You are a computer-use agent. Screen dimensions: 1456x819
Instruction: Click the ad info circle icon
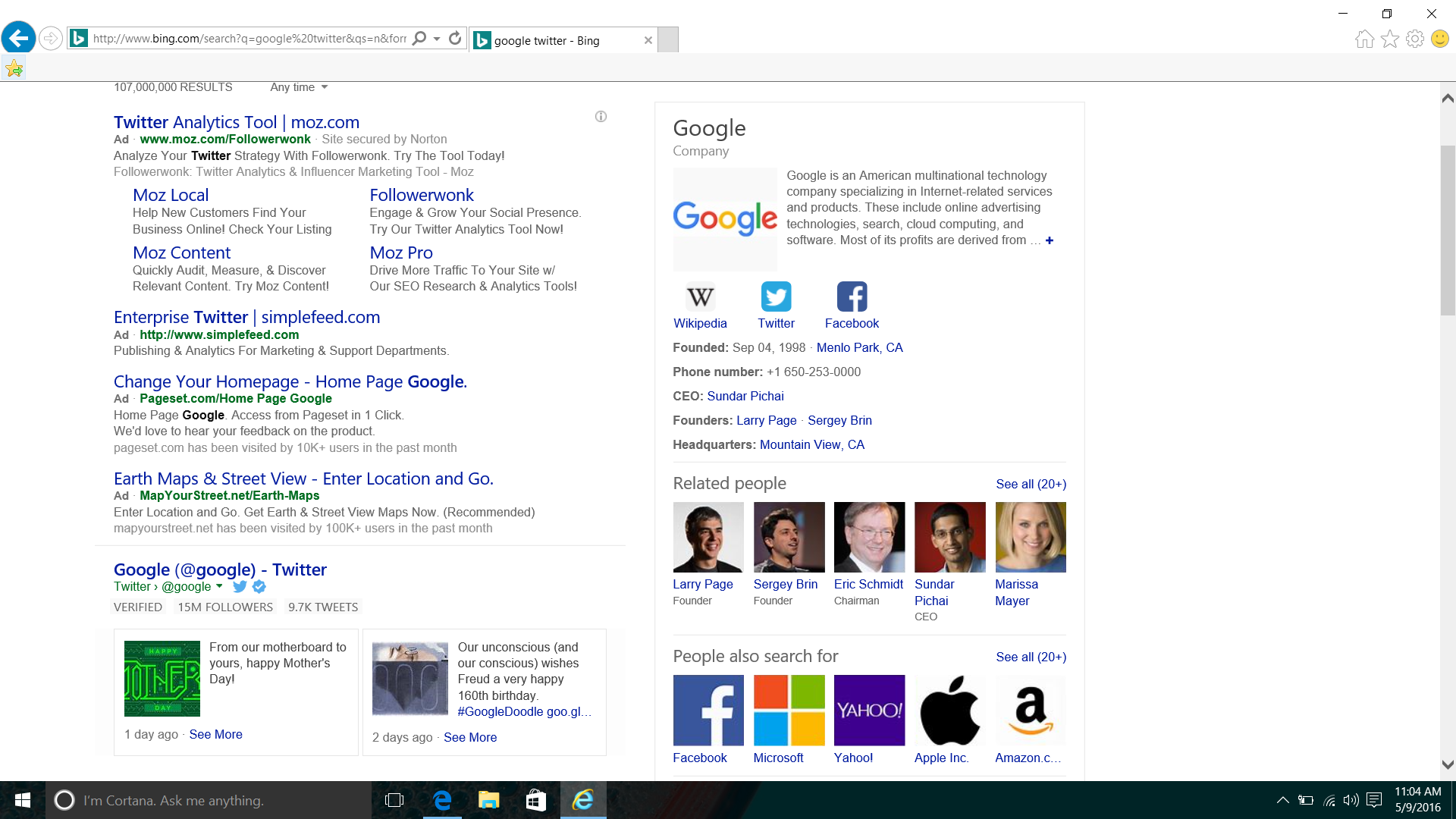pyautogui.click(x=601, y=116)
